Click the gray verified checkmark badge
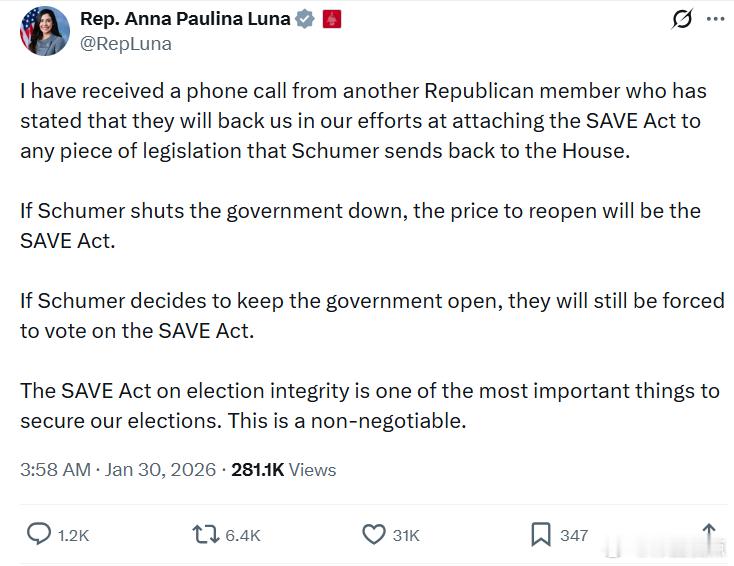The width and height of the screenshot is (734, 566). (x=305, y=19)
